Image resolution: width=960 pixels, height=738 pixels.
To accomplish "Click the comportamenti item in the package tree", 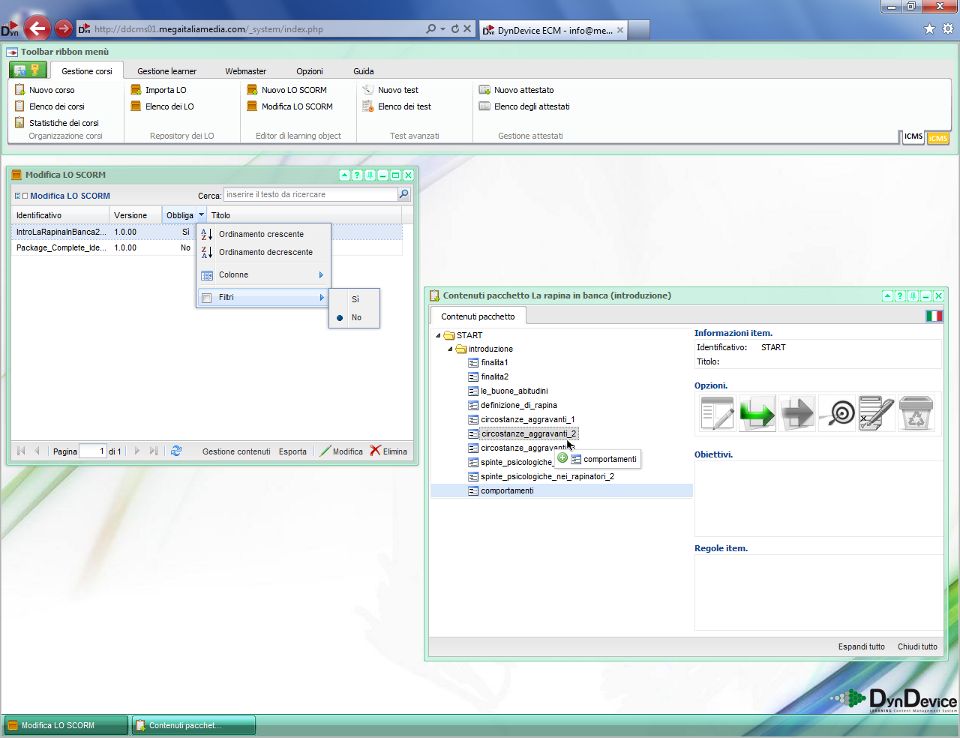I will coord(507,489).
